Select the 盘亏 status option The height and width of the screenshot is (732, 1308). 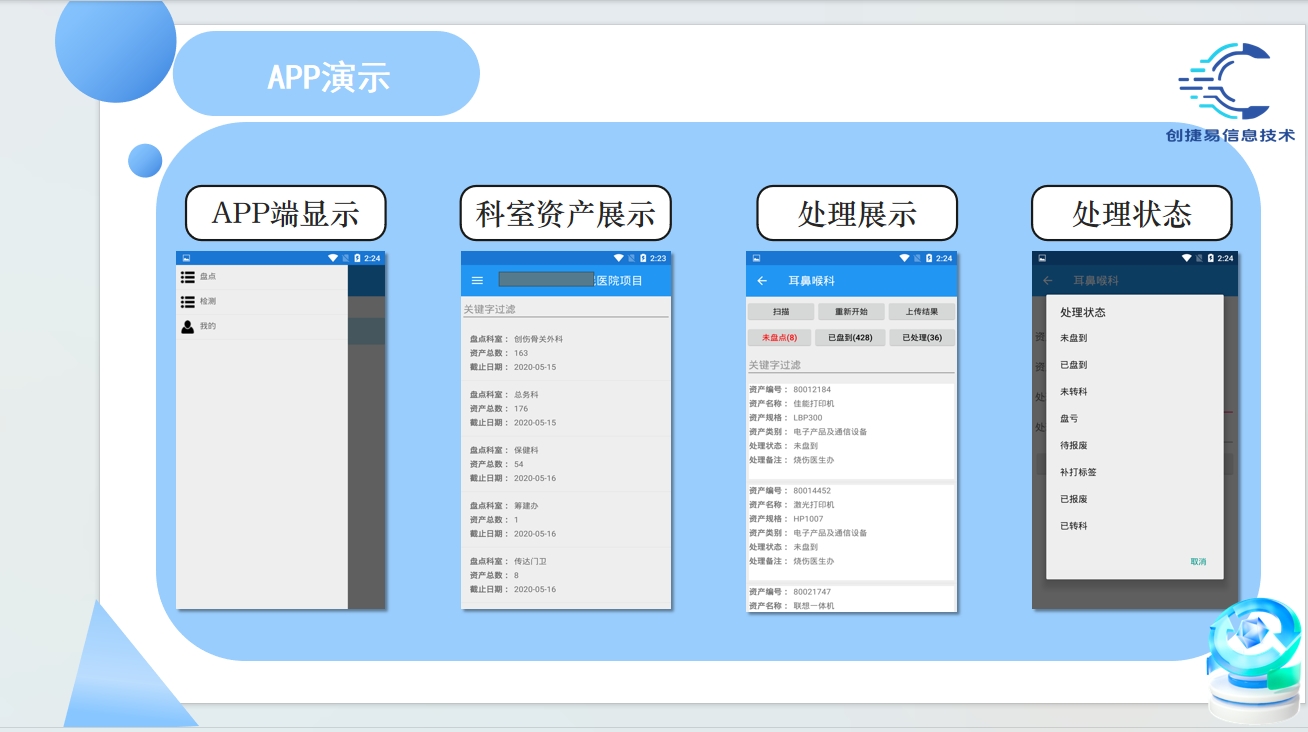(x=1069, y=419)
